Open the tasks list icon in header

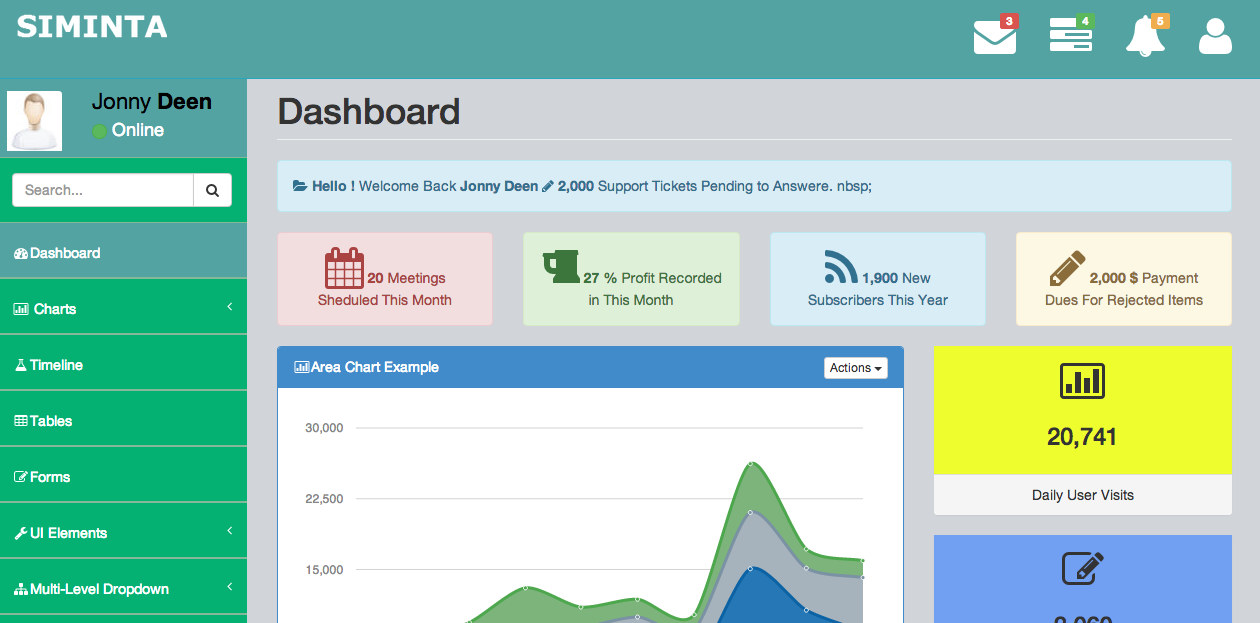click(1070, 37)
